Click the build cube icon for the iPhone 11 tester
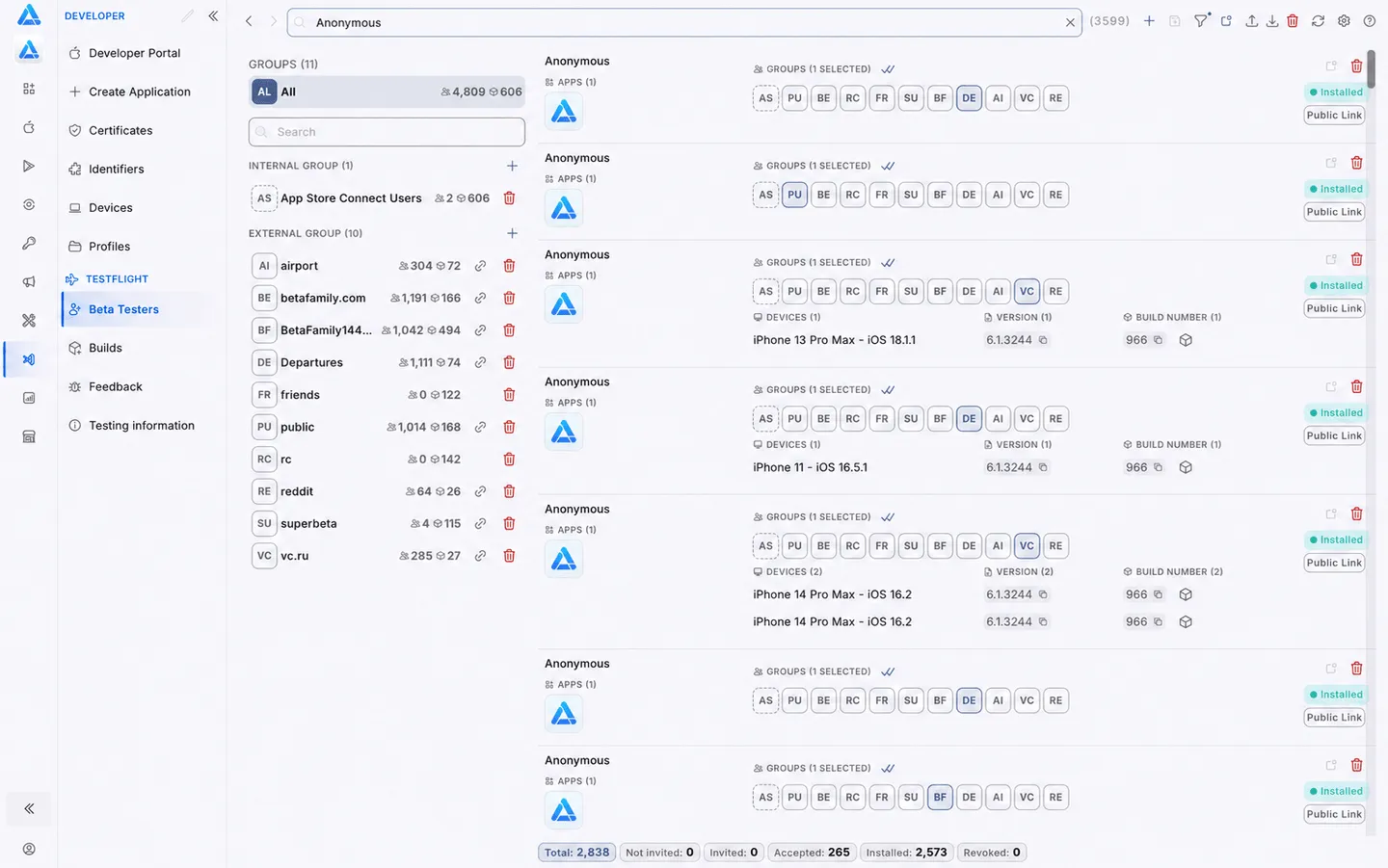The height and width of the screenshot is (868, 1388). pyautogui.click(x=1186, y=467)
